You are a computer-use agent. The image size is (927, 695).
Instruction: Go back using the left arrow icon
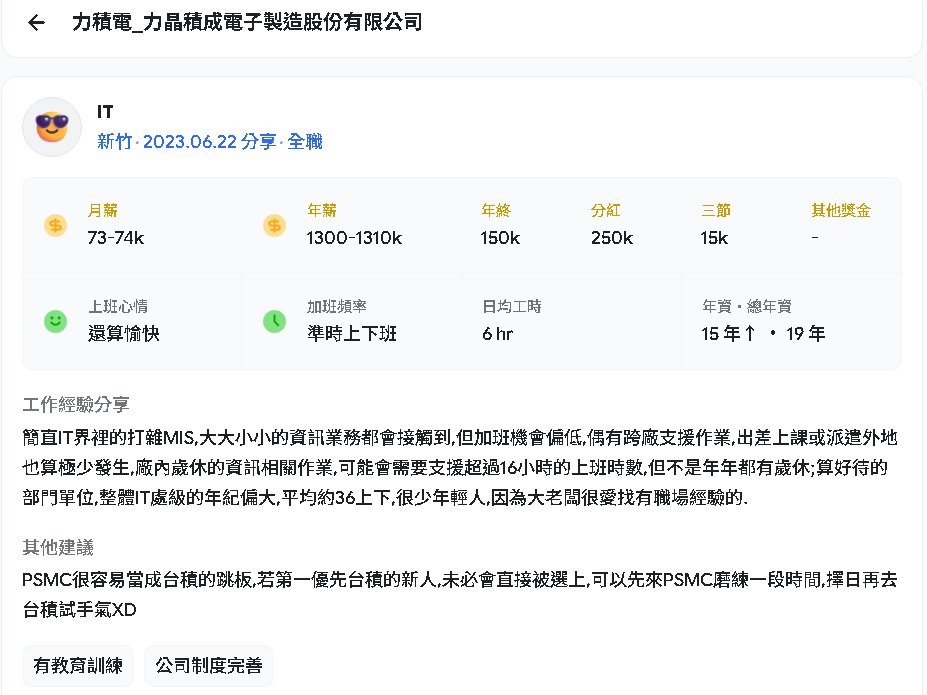pyautogui.click(x=37, y=22)
